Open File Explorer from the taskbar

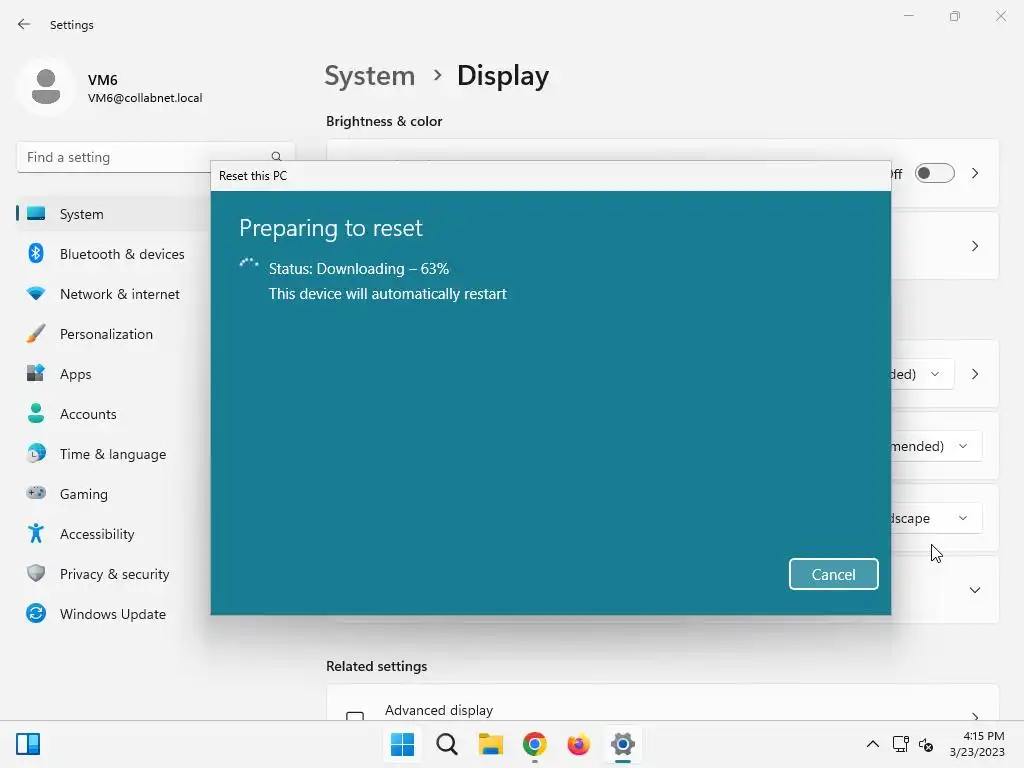(x=490, y=744)
